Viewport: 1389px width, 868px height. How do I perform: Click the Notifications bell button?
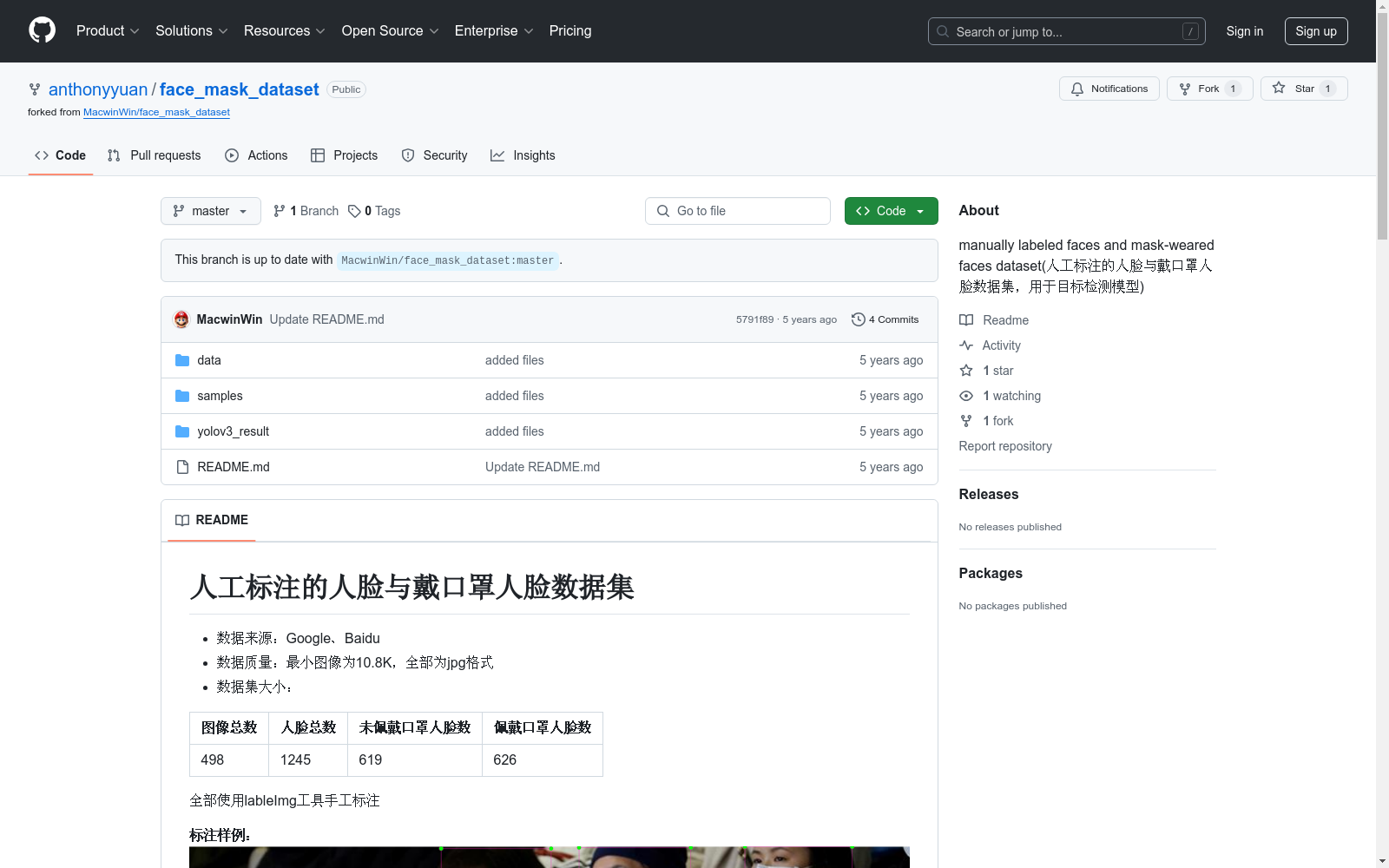tap(1109, 89)
